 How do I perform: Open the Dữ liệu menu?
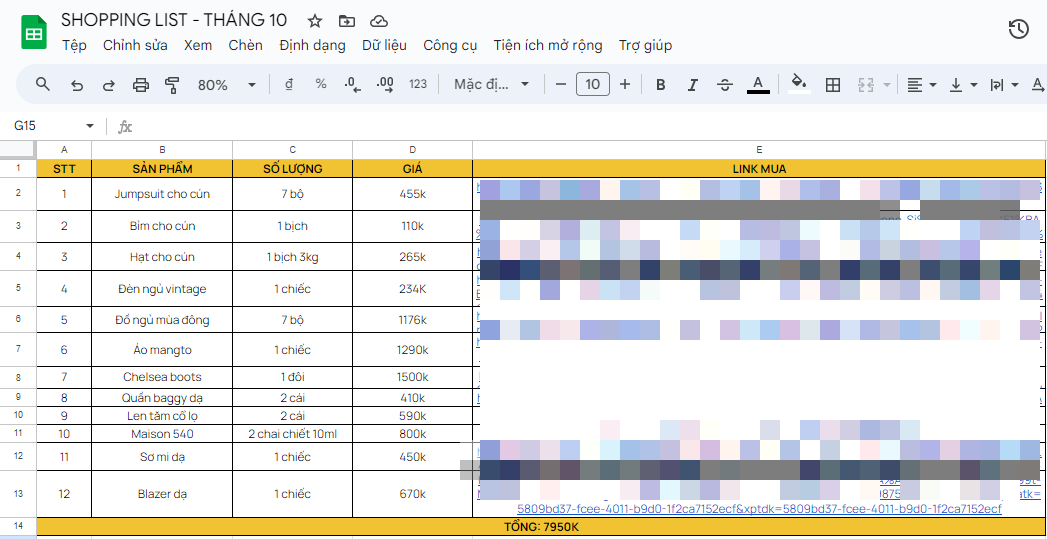click(385, 45)
